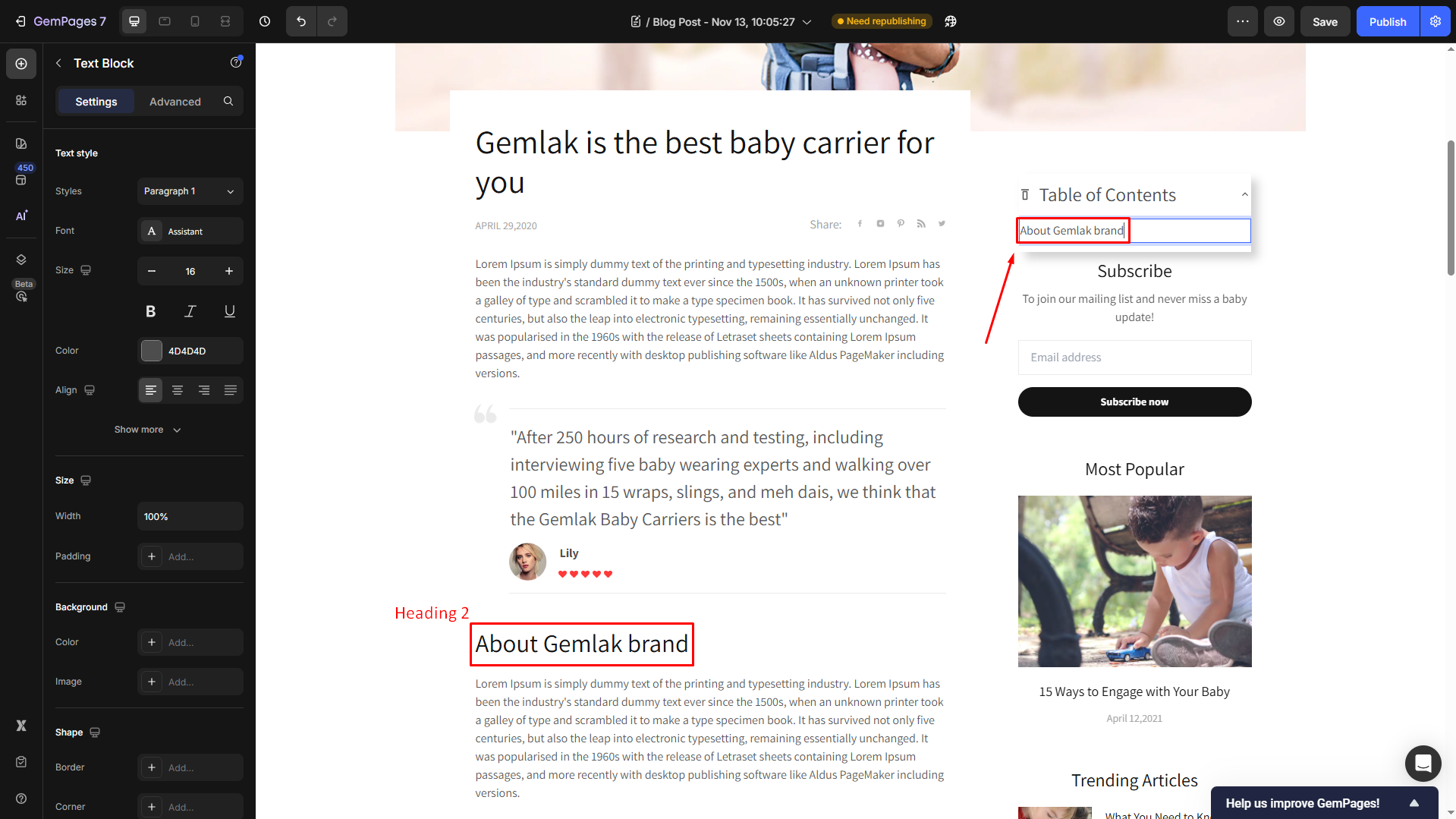Open version history clock icon
The height and width of the screenshot is (819, 1456).
265,21
